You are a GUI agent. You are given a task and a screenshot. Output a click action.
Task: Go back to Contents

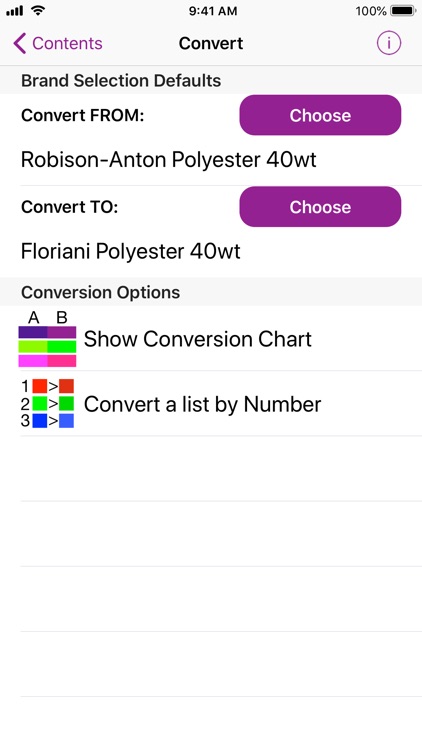58,43
